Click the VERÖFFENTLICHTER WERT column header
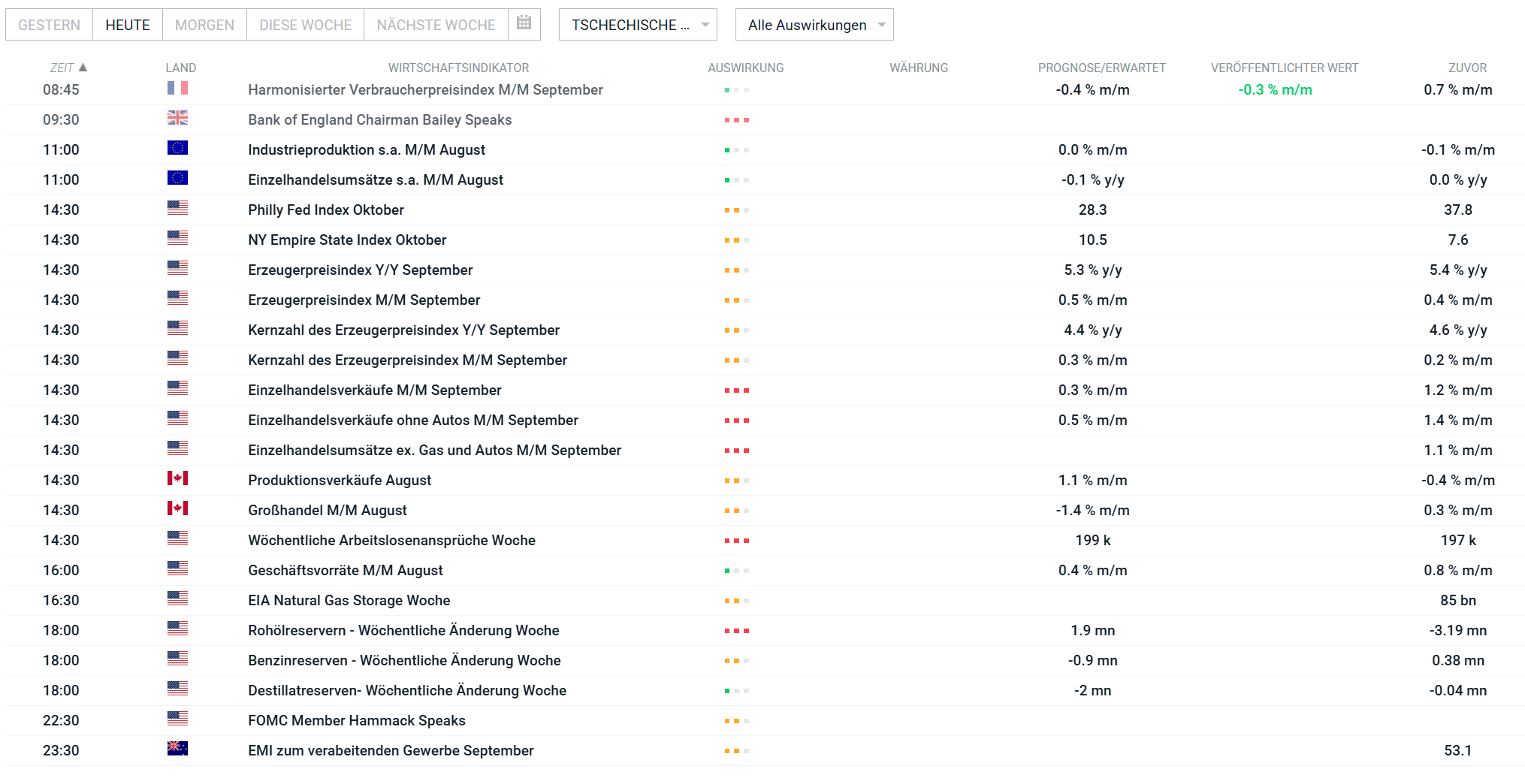This screenshot has height=784, width=1525. coord(1285,68)
